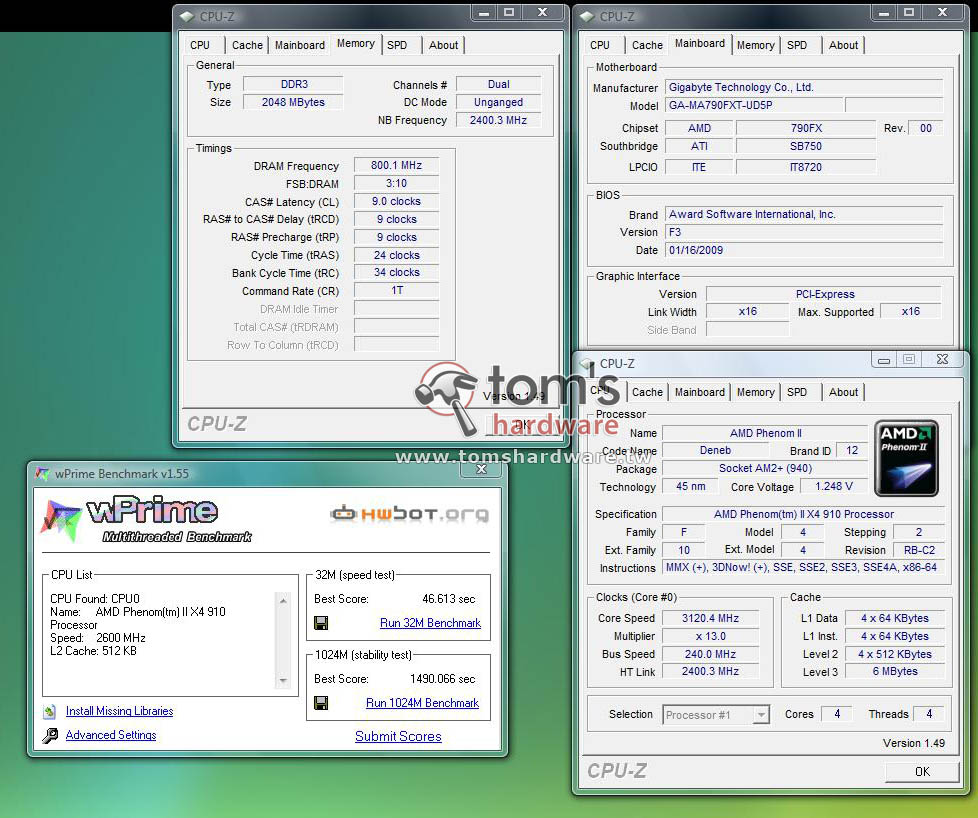The width and height of the screenshot is (978, 818).
Task: Click the Code Name Deneb field
Action: coord(715,450)
